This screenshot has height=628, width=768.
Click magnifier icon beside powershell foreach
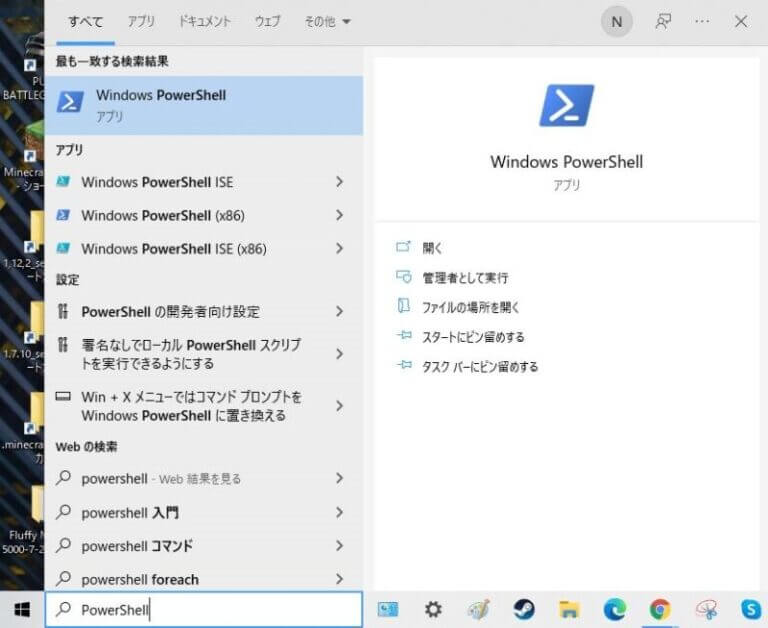coord(63,579)
